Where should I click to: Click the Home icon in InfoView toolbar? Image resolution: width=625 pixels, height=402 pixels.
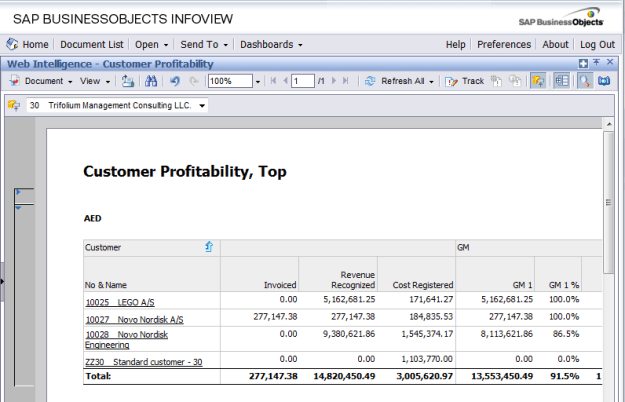click(13, 44)
